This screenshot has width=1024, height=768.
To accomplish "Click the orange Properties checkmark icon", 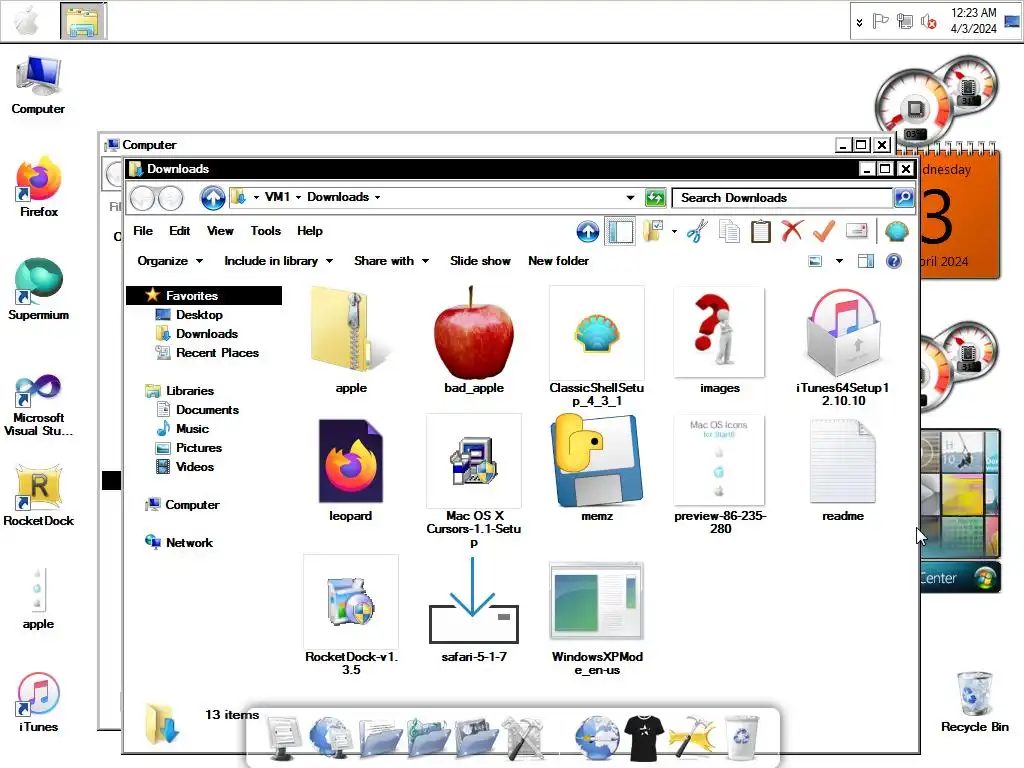I will coord(824,231).
